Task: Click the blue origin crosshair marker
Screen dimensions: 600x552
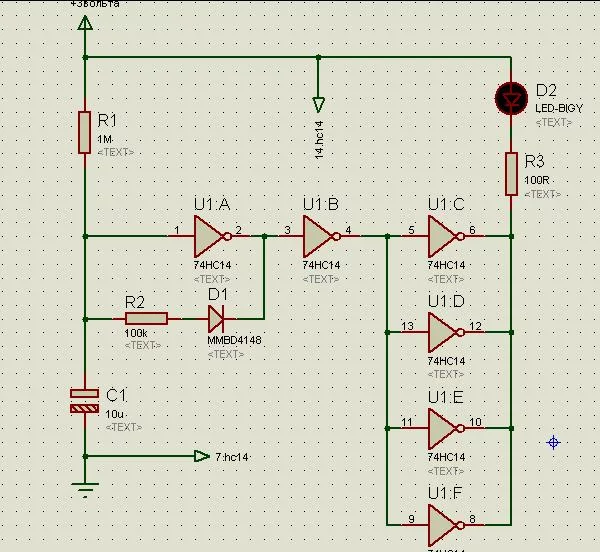Action: tap(553, 443)
